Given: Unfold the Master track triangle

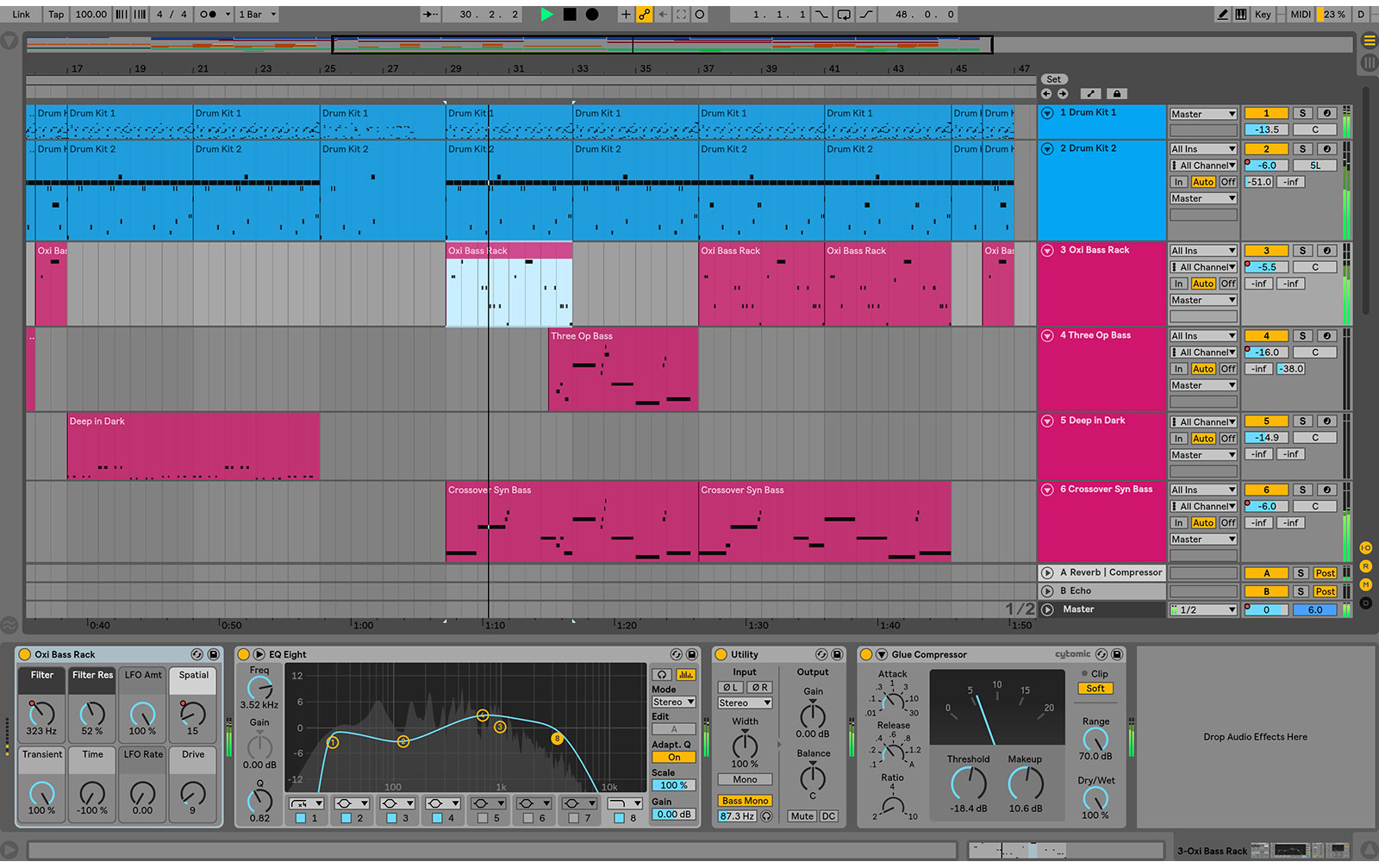Looking at the screenshot, I should (1048, 609).
